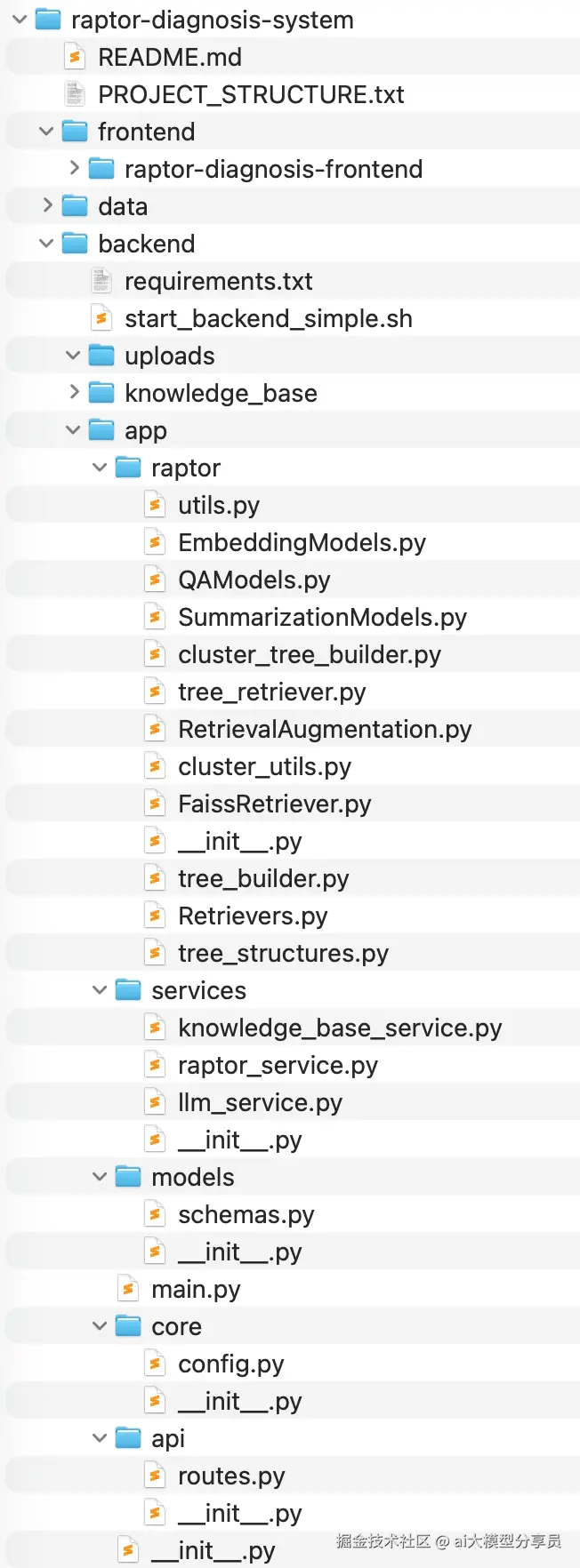Expand the data folder chevron
The height and width of the screenshot is (1568, 580).
point(47,205)
